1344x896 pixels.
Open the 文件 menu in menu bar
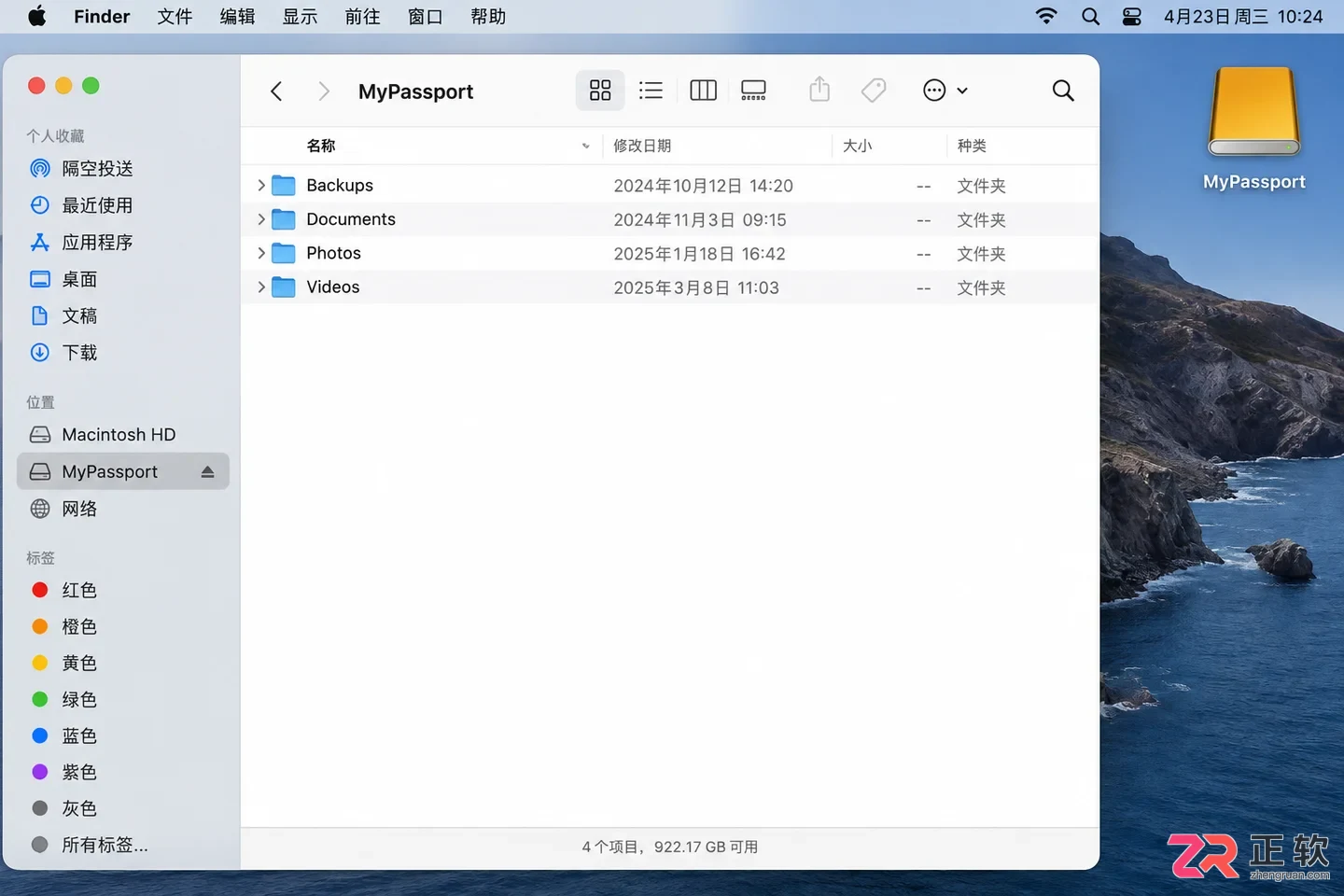coord(175,17)
